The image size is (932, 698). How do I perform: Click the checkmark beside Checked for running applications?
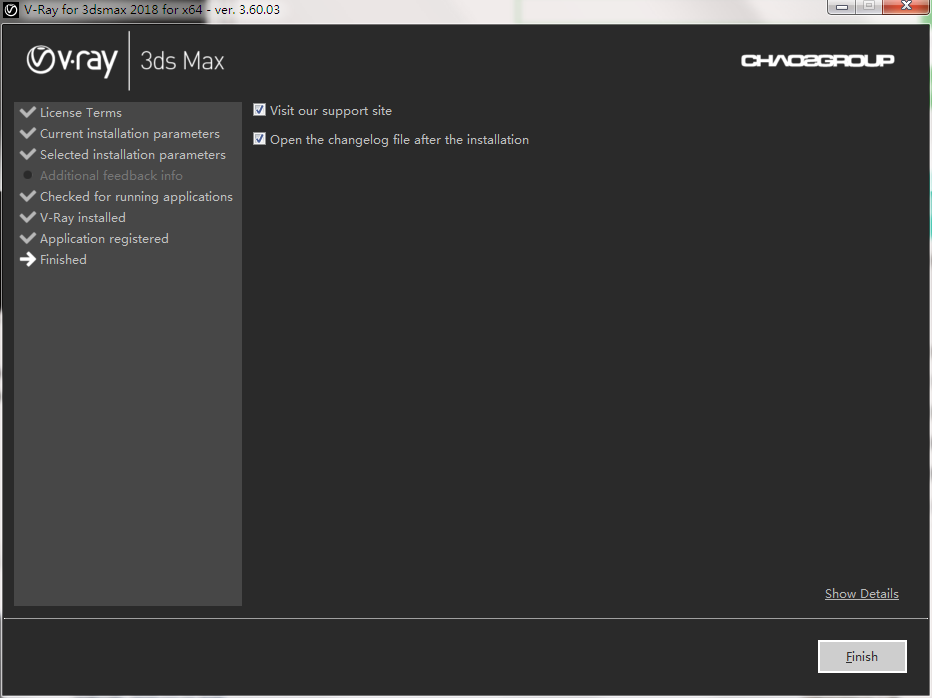point(28,196)
